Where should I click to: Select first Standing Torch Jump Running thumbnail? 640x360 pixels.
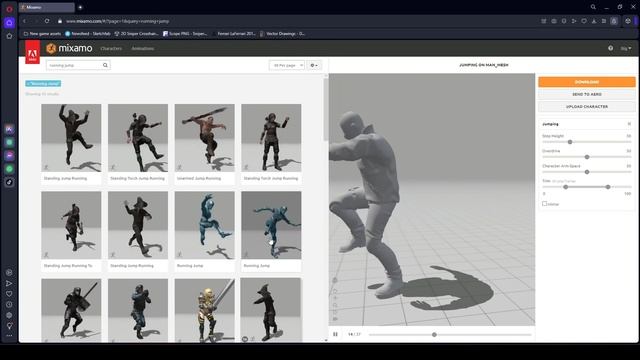pos(138,138)
